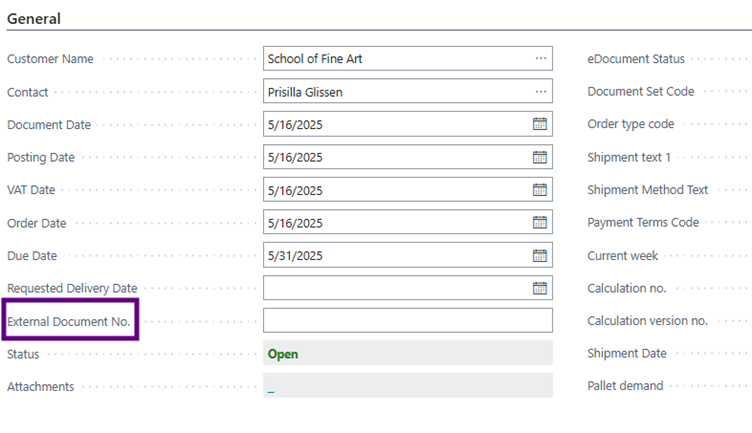Screen dimensions: 752x433
Task: Click the Requested Delivery Date input
Action: [x=397, y=288]
